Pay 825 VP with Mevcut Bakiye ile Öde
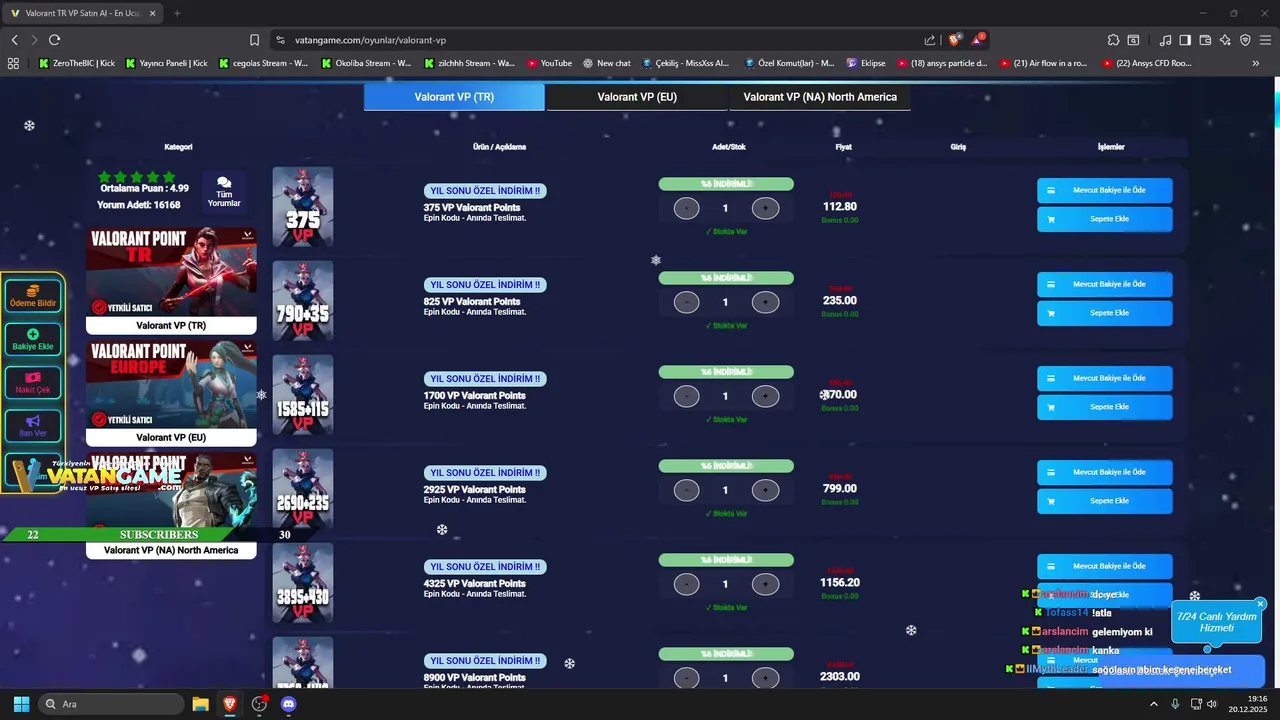The height and width of the screenshot is (720, 1280). point(1105,284)
